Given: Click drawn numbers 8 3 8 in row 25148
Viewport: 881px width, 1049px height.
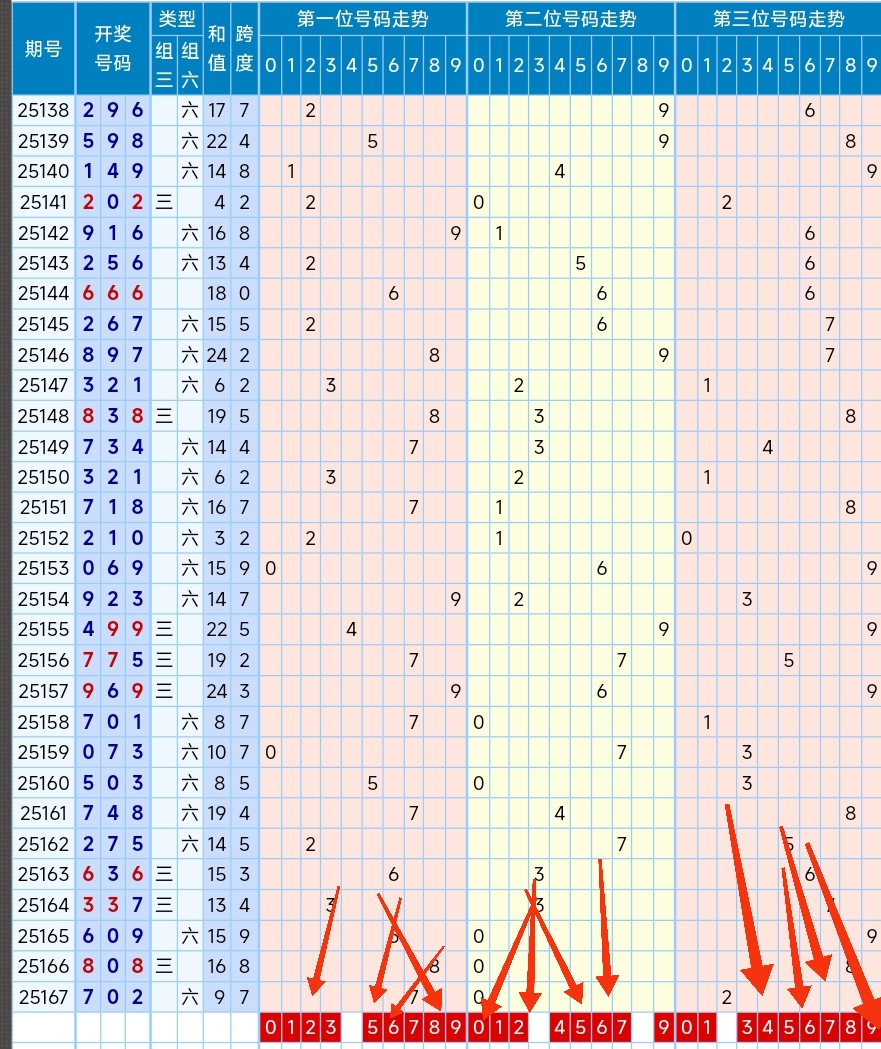Looking at the screenshot, I should [112, 416].
